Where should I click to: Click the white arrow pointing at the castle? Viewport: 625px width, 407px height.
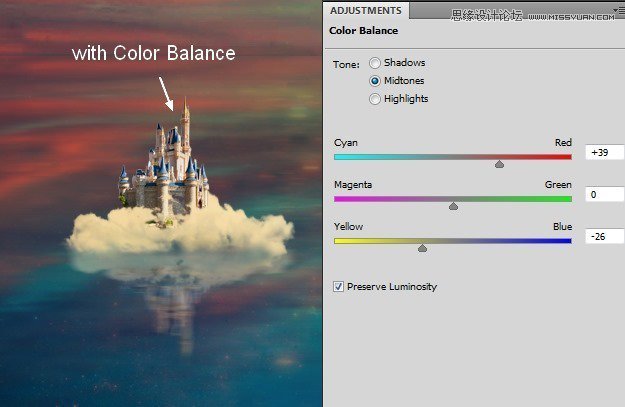(166, 95)
